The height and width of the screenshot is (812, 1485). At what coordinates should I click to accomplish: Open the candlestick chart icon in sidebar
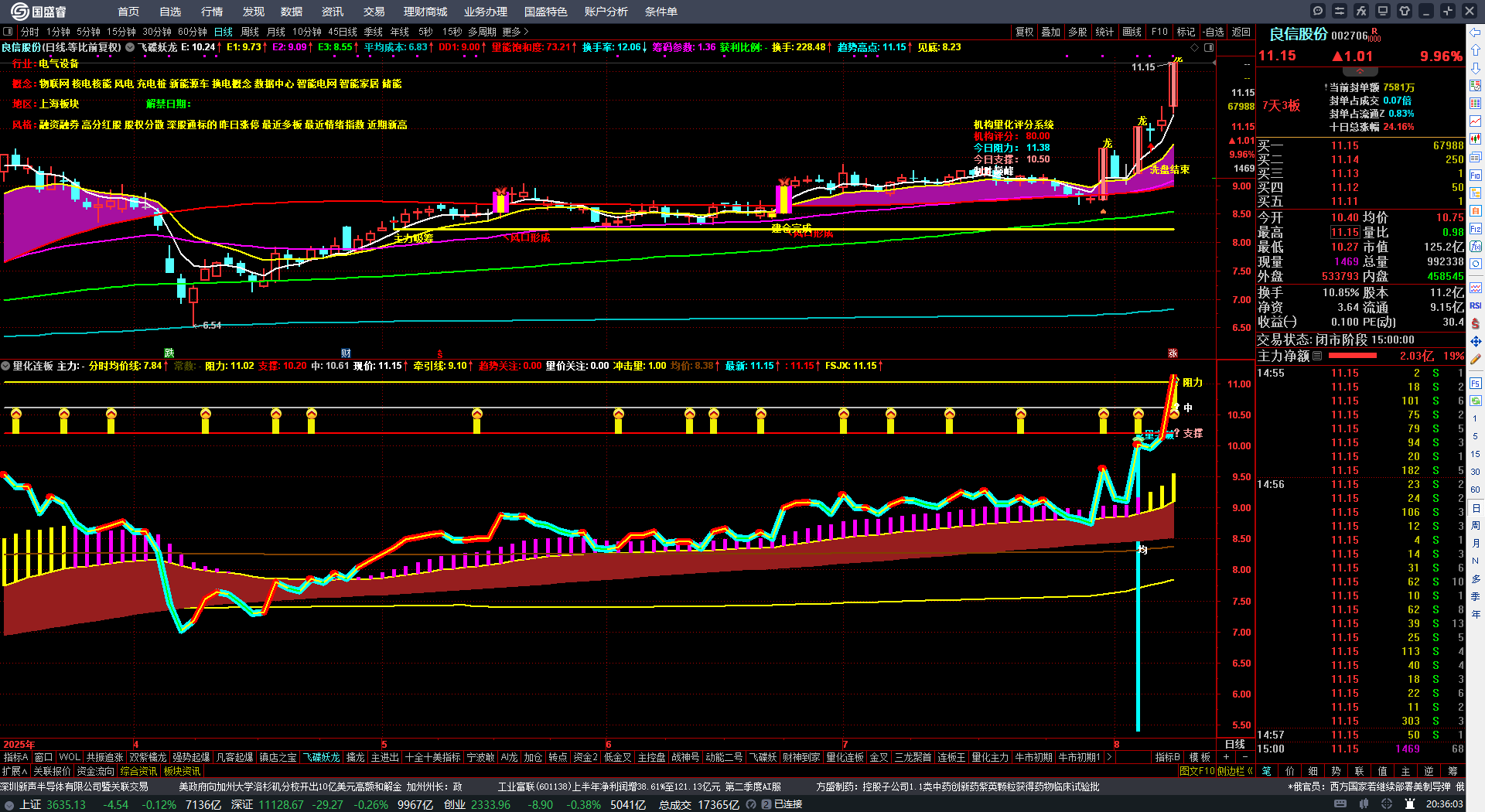[x=1476, y=139]
